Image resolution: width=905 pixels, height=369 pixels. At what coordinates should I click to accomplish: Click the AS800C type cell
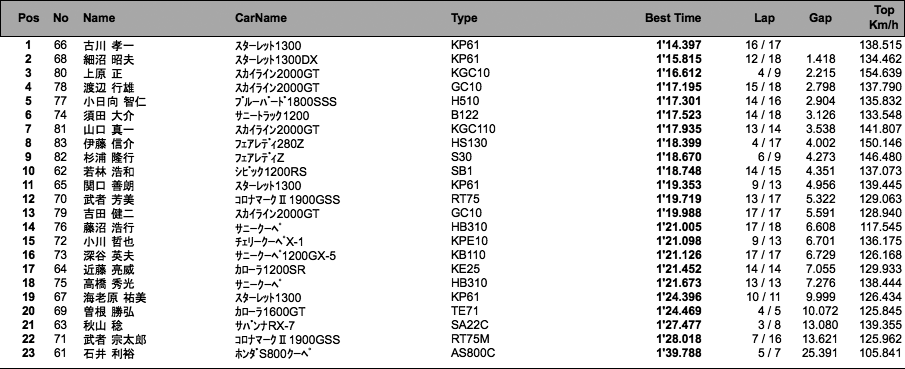pyautogui.click(x=473, y=353)
